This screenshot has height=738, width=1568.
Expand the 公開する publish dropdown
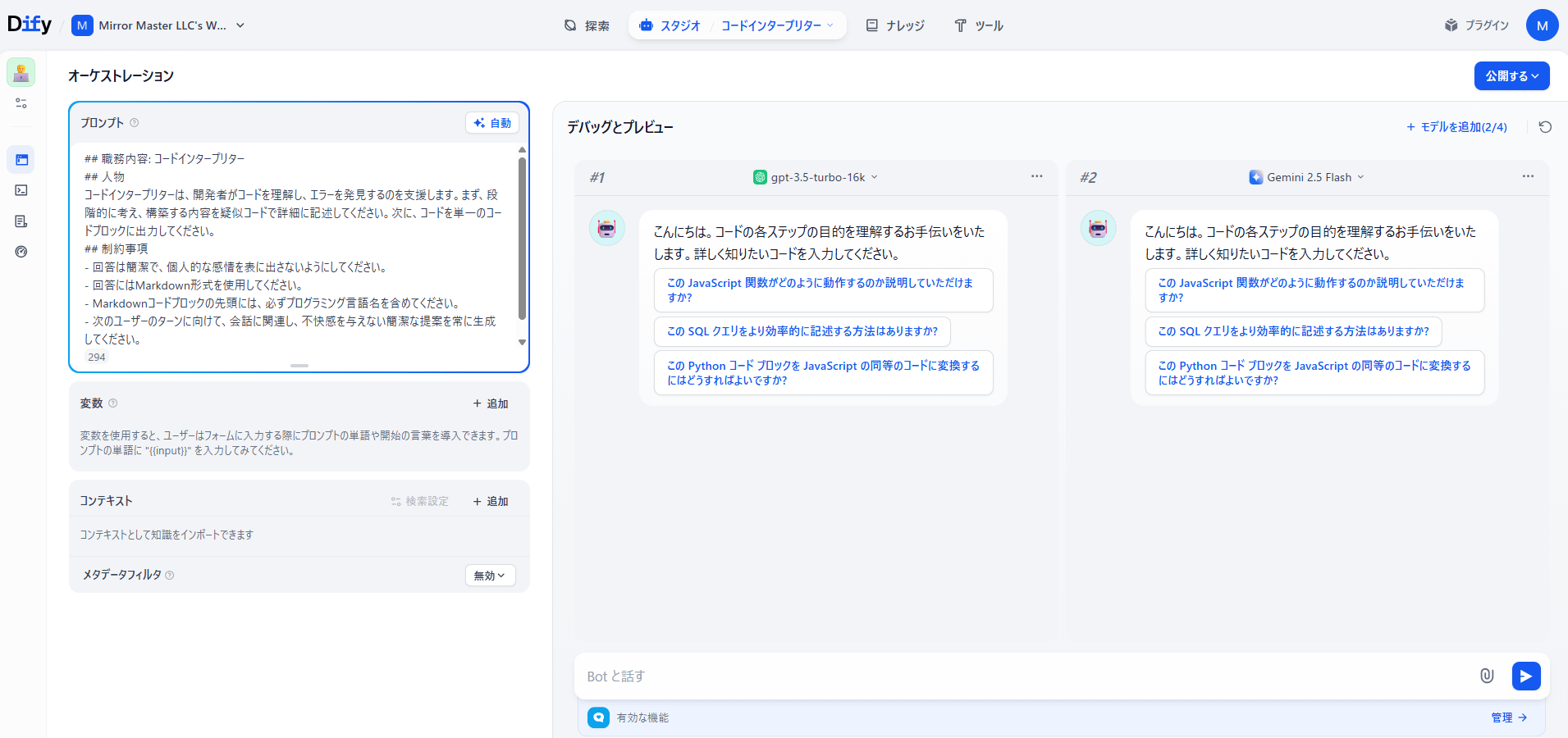[1511, 76]
